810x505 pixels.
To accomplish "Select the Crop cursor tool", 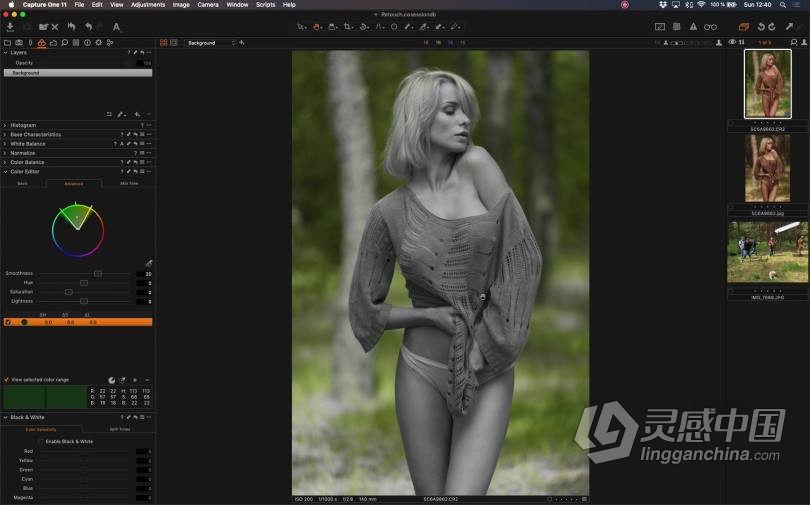I will [x=348, y=27].
